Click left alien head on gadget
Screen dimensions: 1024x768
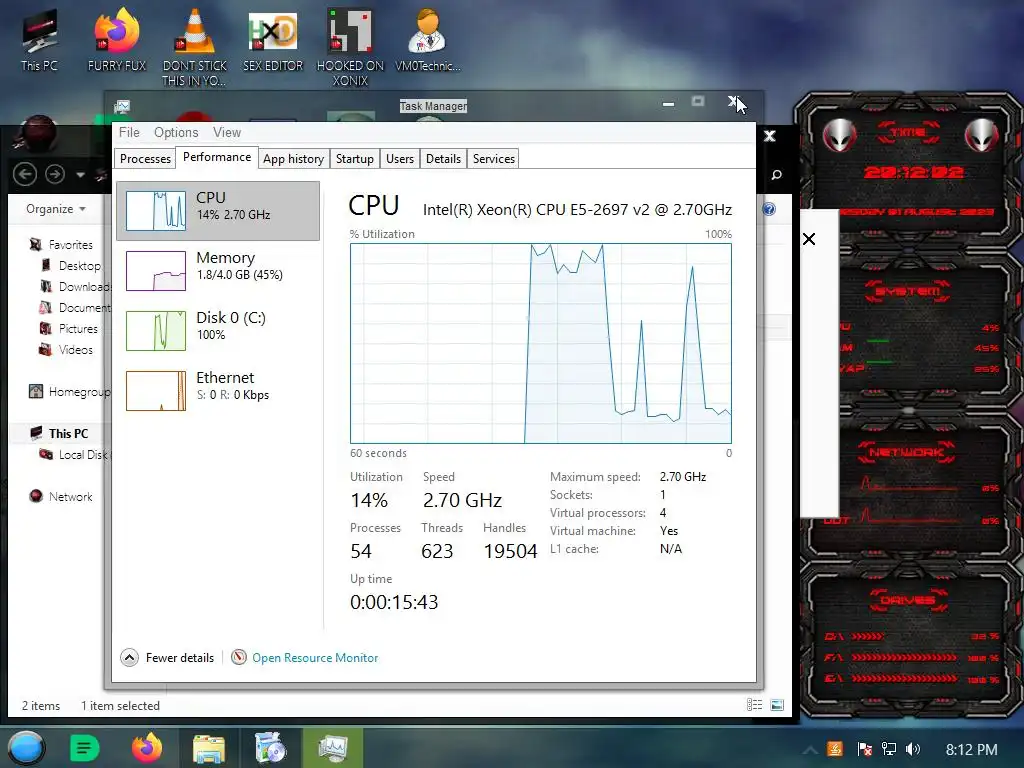pos(839,136)
